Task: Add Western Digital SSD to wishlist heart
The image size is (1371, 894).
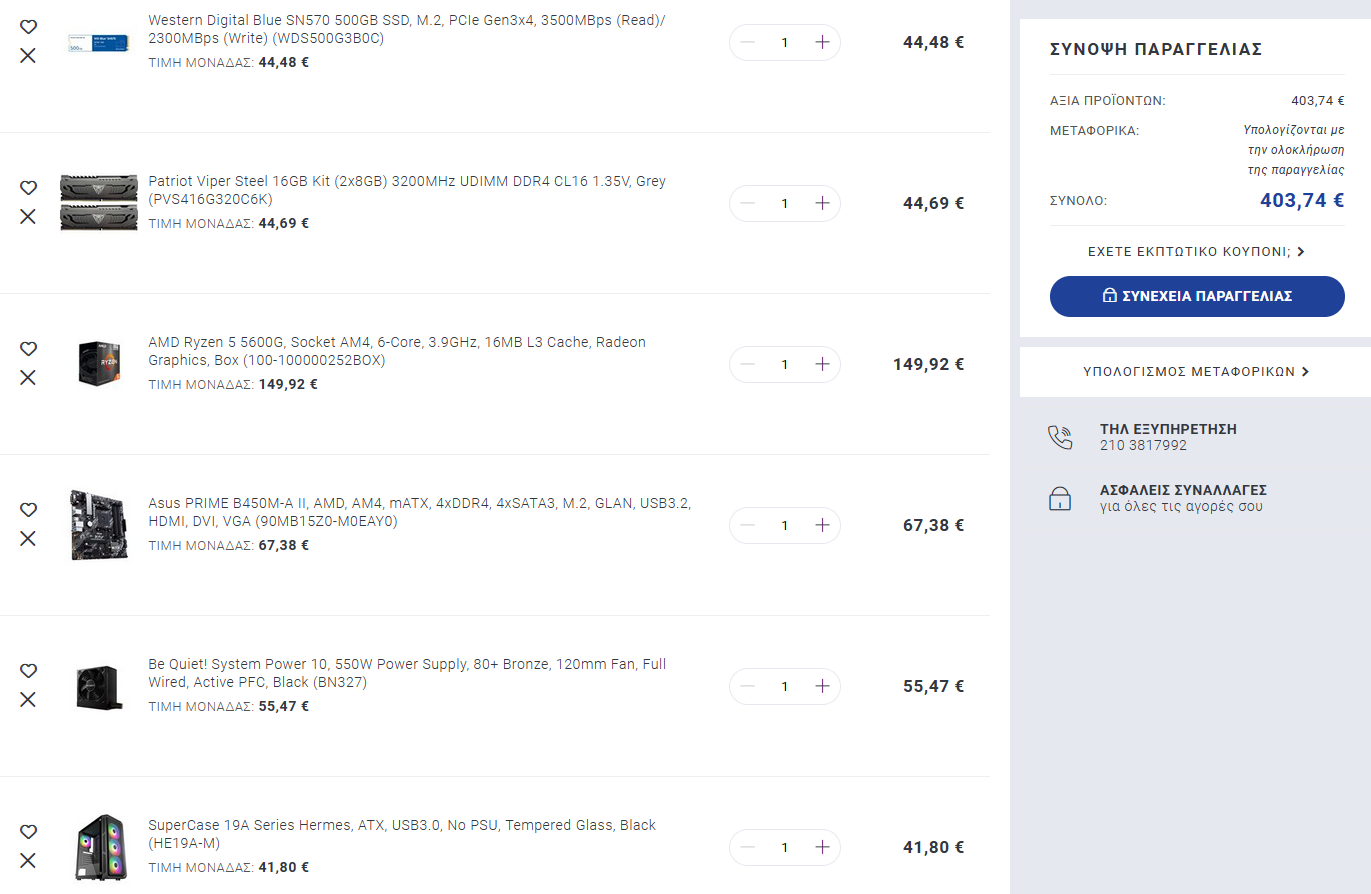Action: pyautogui.click(x=28, y=27)
